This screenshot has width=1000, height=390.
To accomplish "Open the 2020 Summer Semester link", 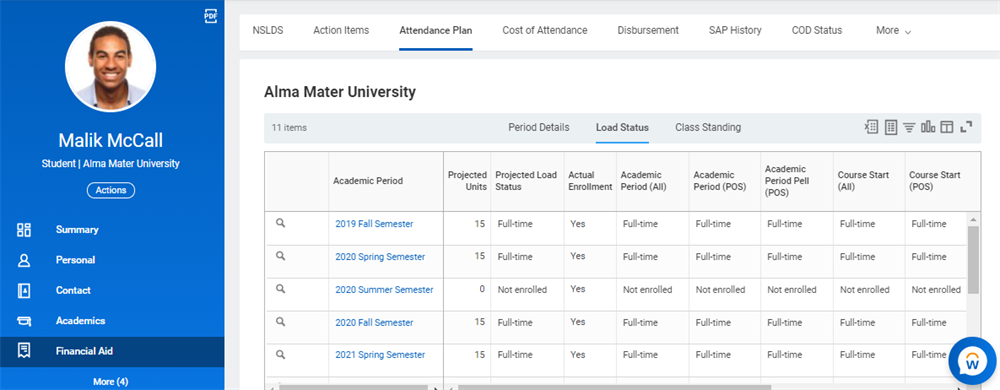I will [385, 289].
